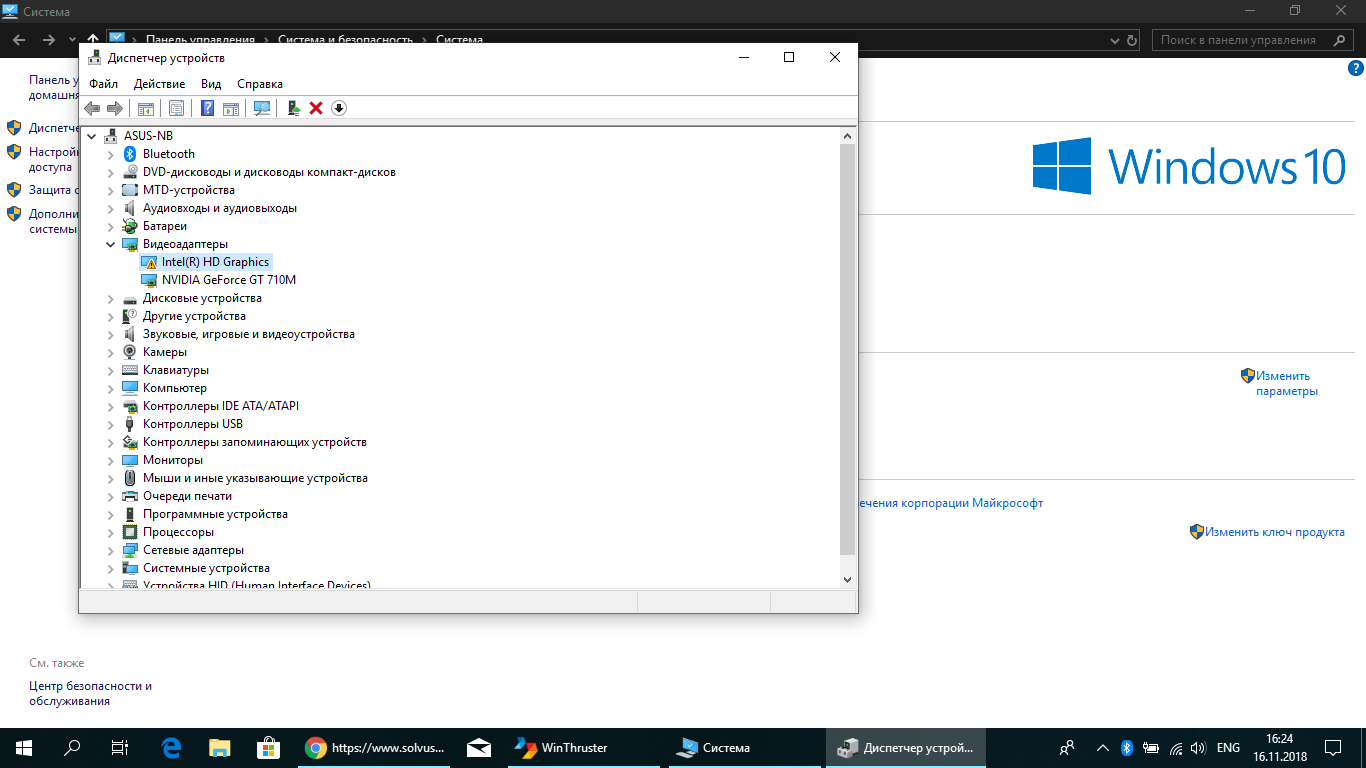Click the refresh button in Система address bar
1366x768 pixels.
point(1131,40)
